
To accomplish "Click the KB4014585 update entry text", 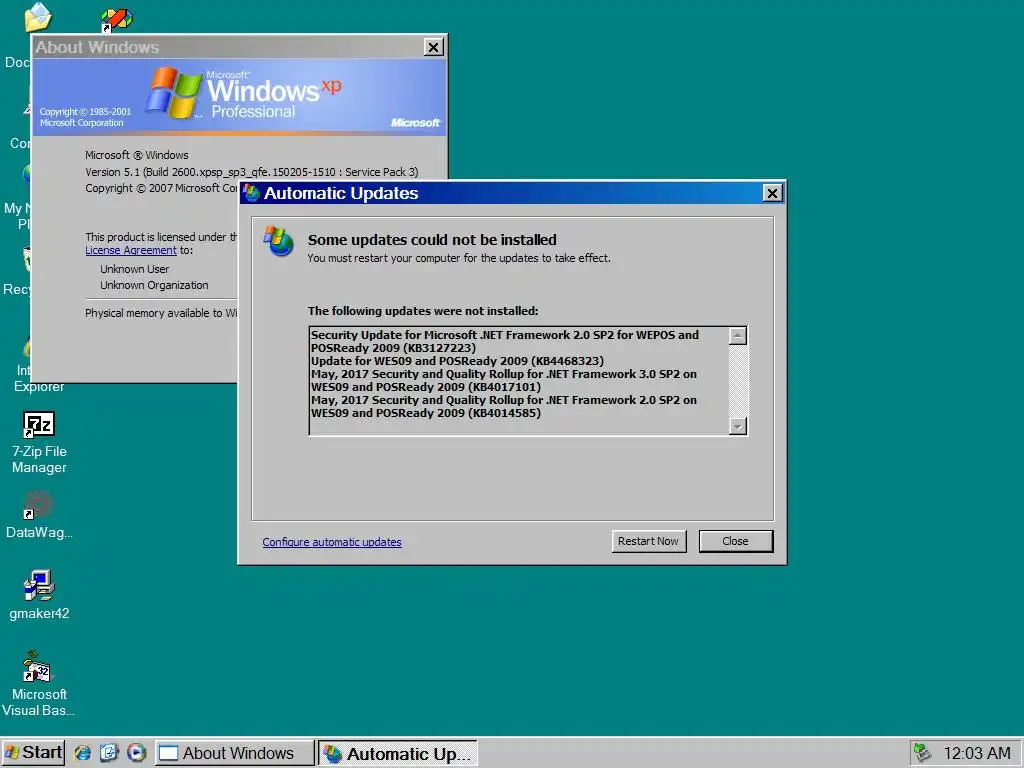I will coord(504,407).
